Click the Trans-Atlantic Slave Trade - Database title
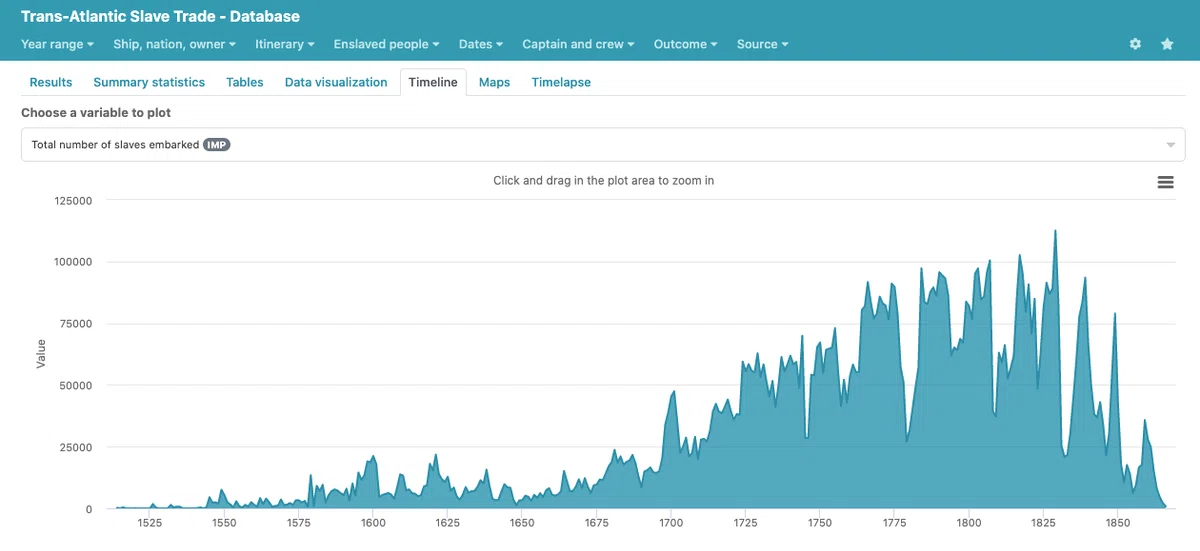Viewport: 1200px width, 551px height. tap(160, 17)
